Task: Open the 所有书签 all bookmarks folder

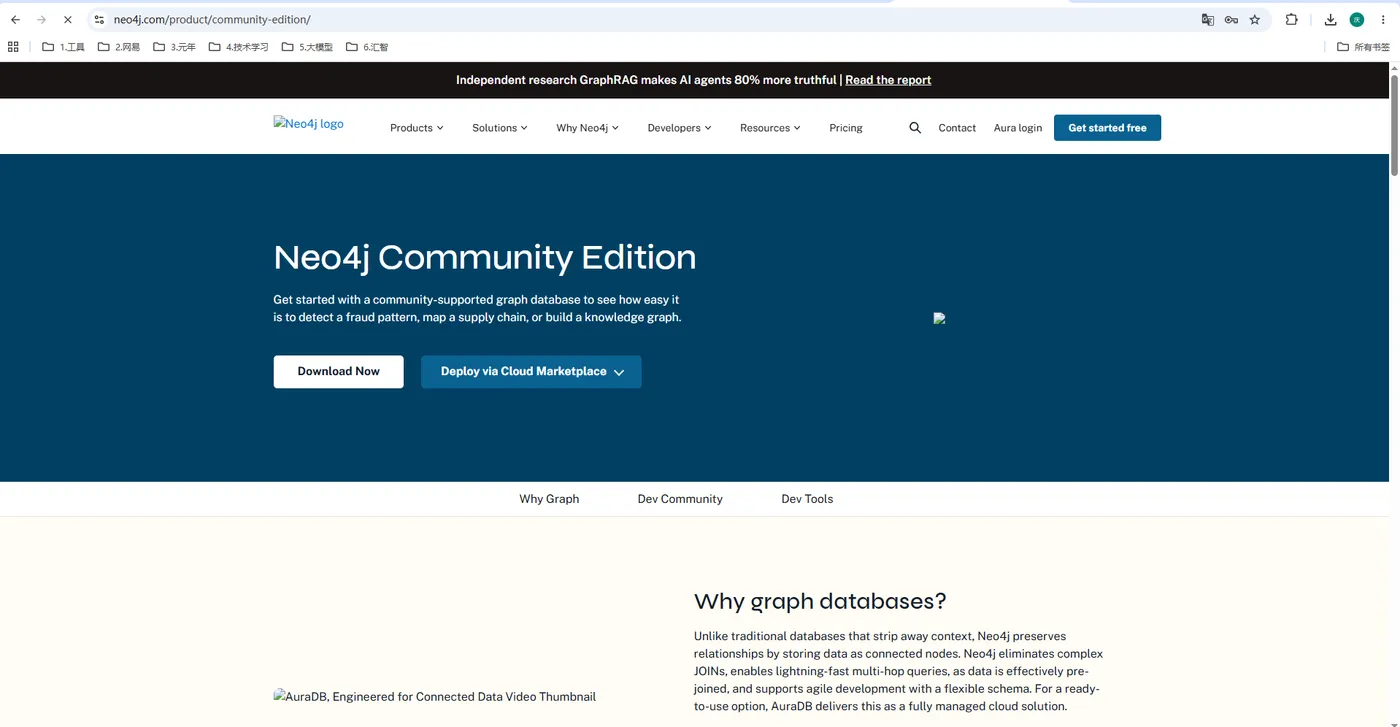Action: [1364, 47]
